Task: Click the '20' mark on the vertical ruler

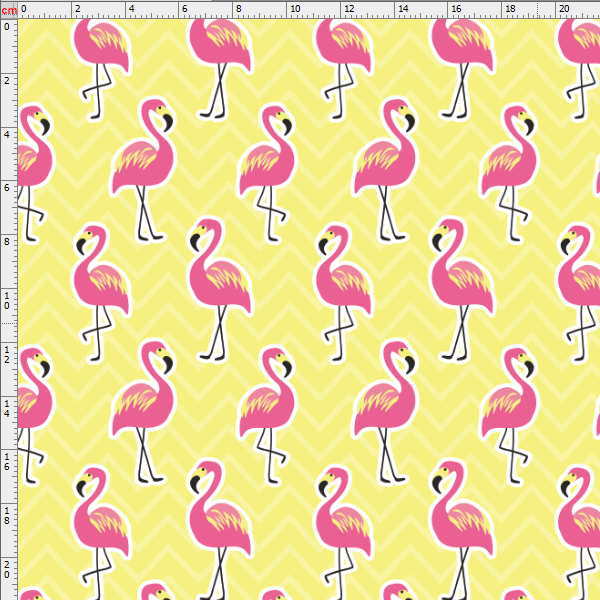Action: (7, 569)
